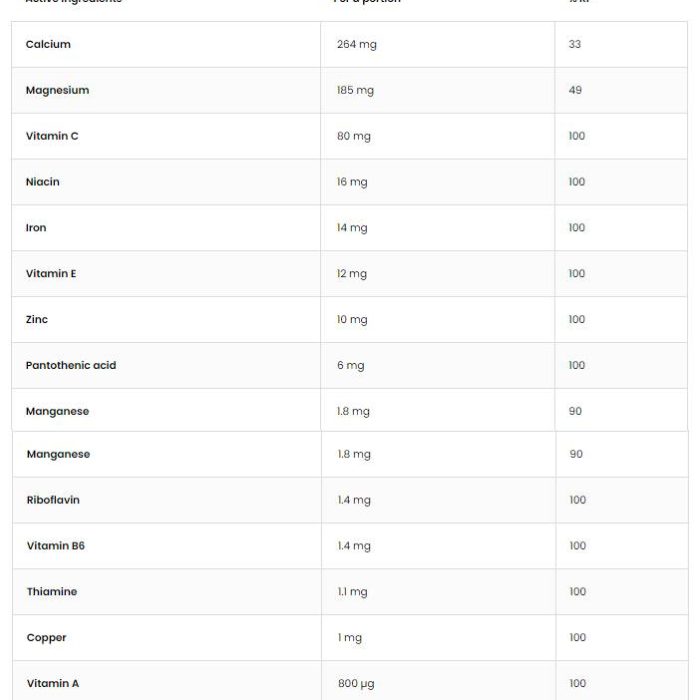Click the Thiamine 1.1 mg amount
This screenshot has width=700, height=700.
tap(353, 592)
